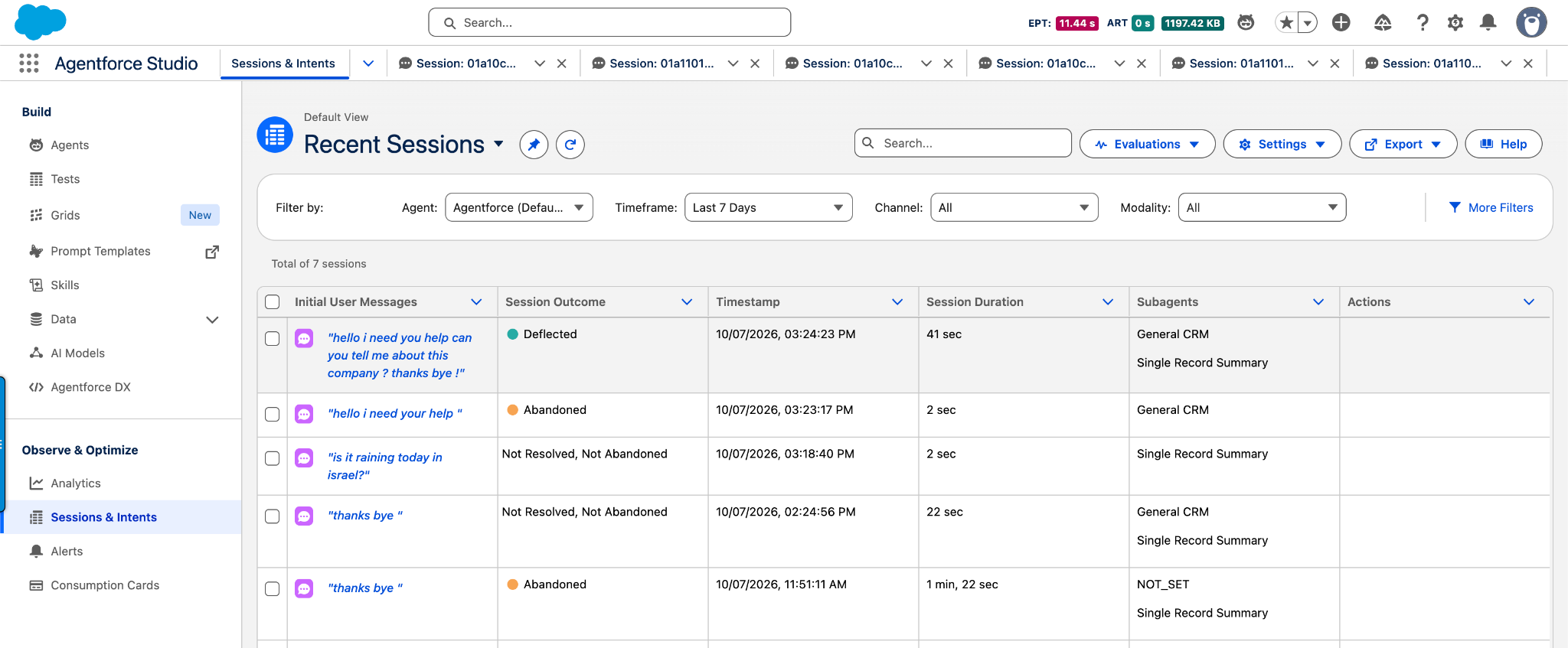Click the Recent Sessions list view icon

[275, 135]
